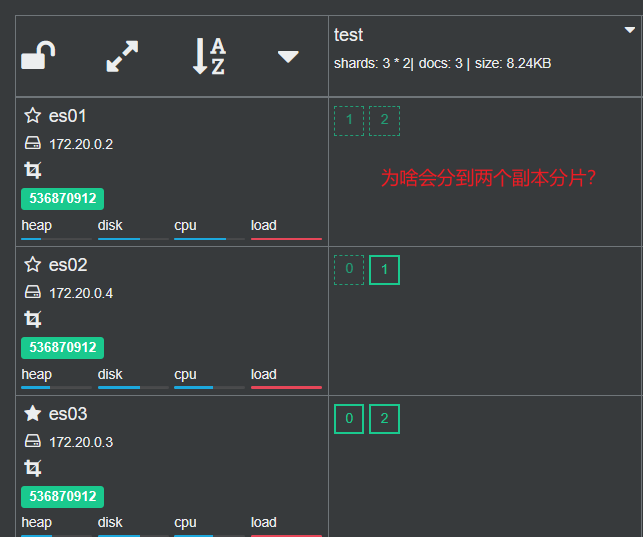
Task: Click es02 node name
Action: pos(68,265)
